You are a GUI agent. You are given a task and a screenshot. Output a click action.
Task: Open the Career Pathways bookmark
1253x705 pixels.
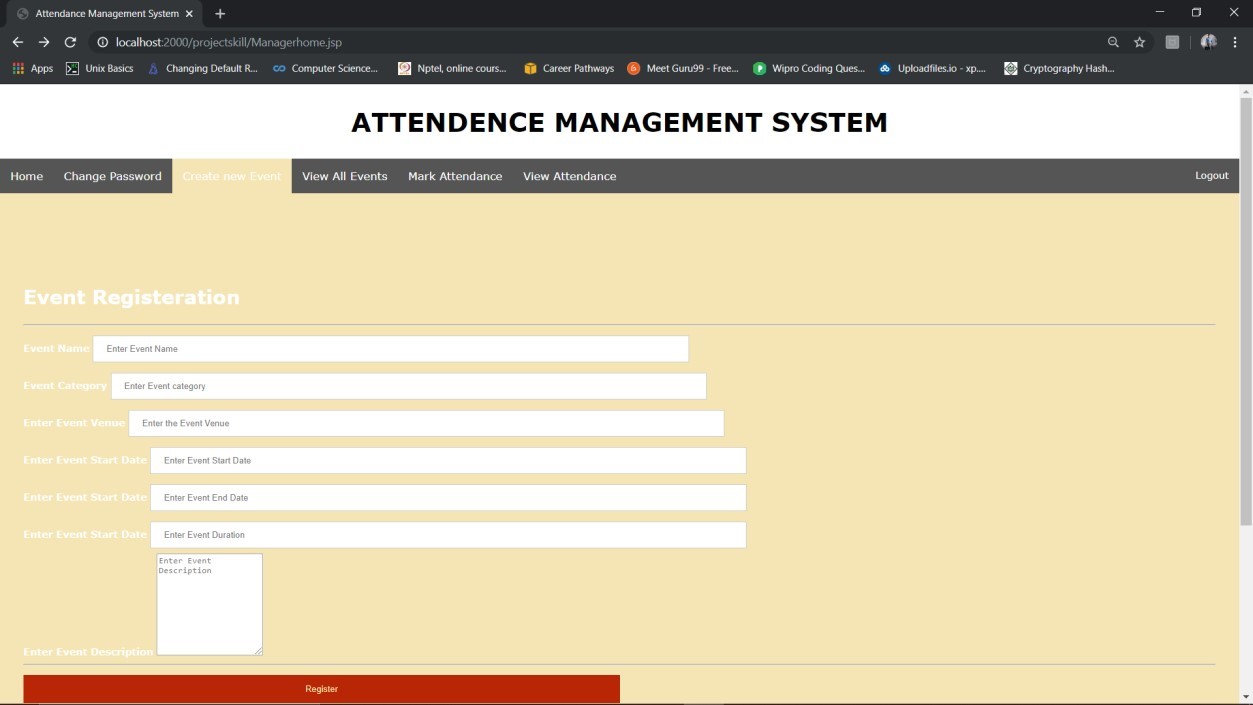coord(569,69)
